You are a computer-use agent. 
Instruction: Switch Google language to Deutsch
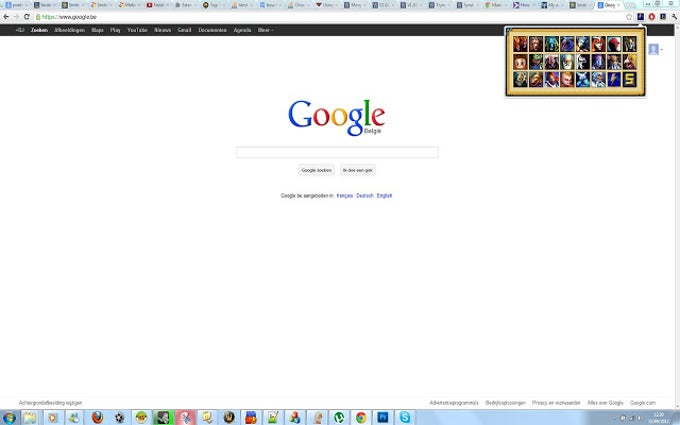[365, 196]
